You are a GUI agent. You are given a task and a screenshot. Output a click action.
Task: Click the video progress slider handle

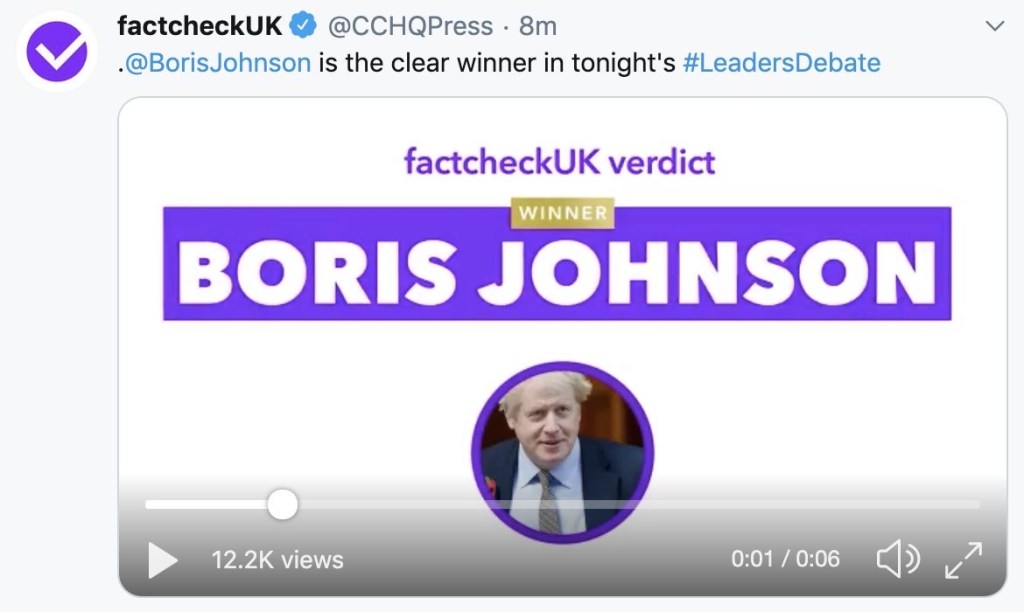[283, 504]
